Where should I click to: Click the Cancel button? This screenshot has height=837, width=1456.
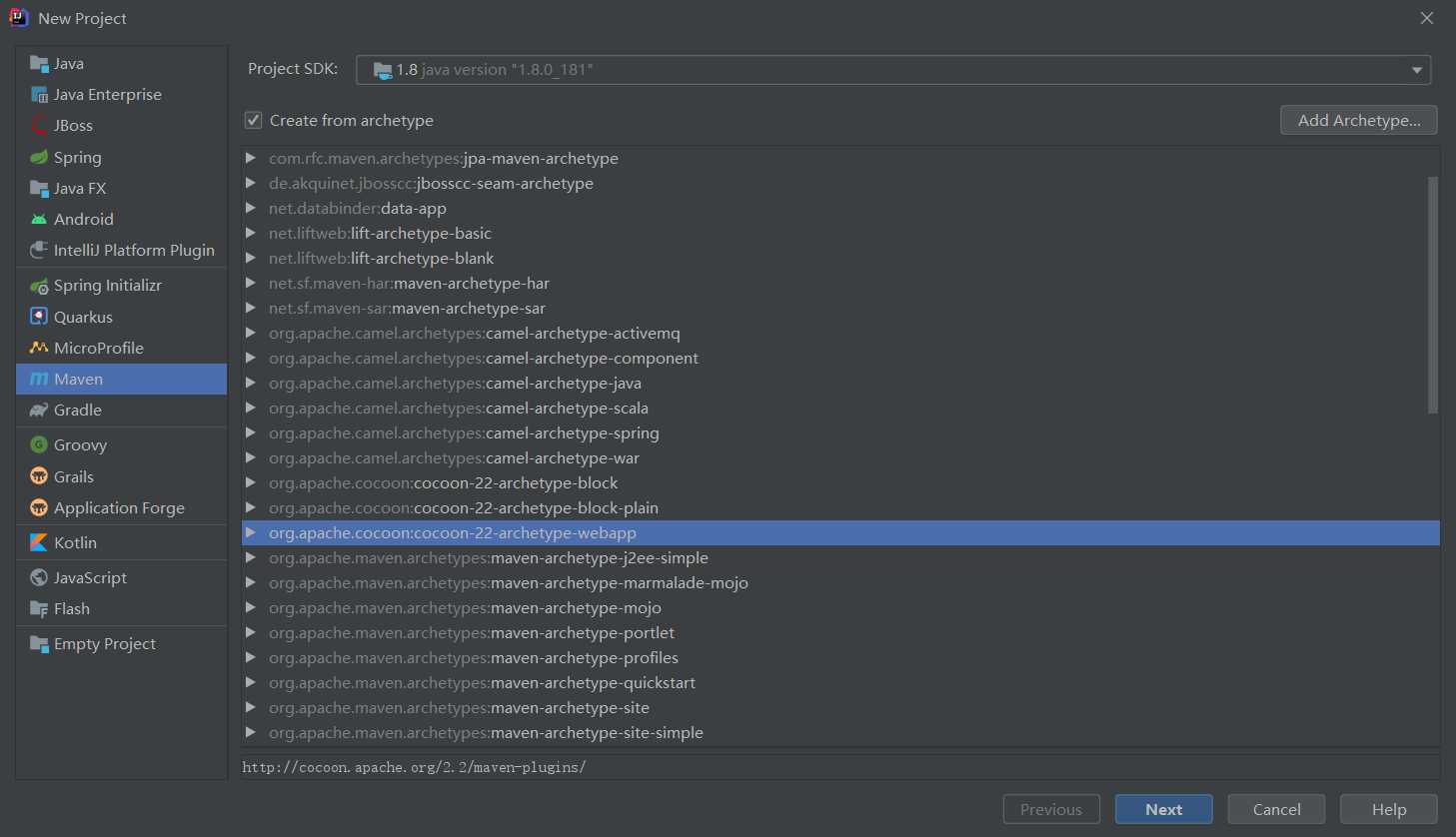(x=1277, y=809)
